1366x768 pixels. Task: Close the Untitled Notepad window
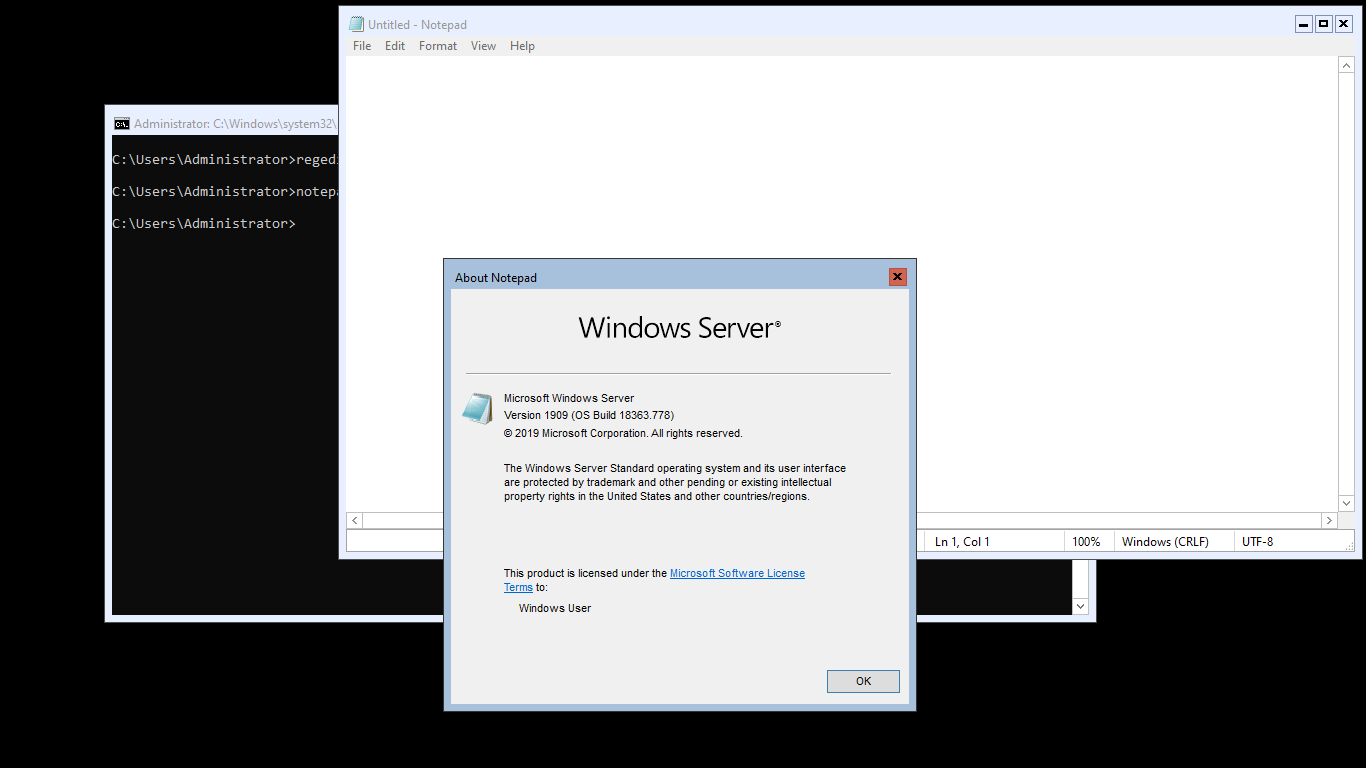point(1344,24)
